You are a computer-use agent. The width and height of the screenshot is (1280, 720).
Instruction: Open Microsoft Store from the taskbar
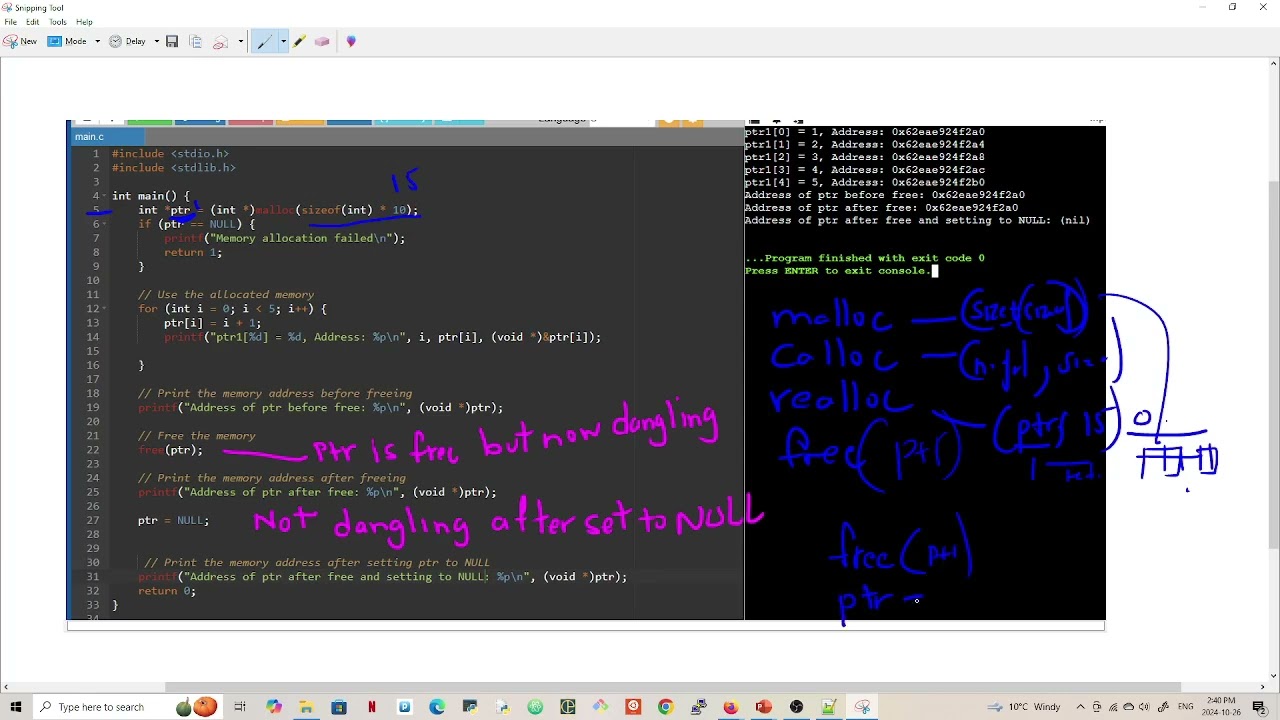click(339, 707)
